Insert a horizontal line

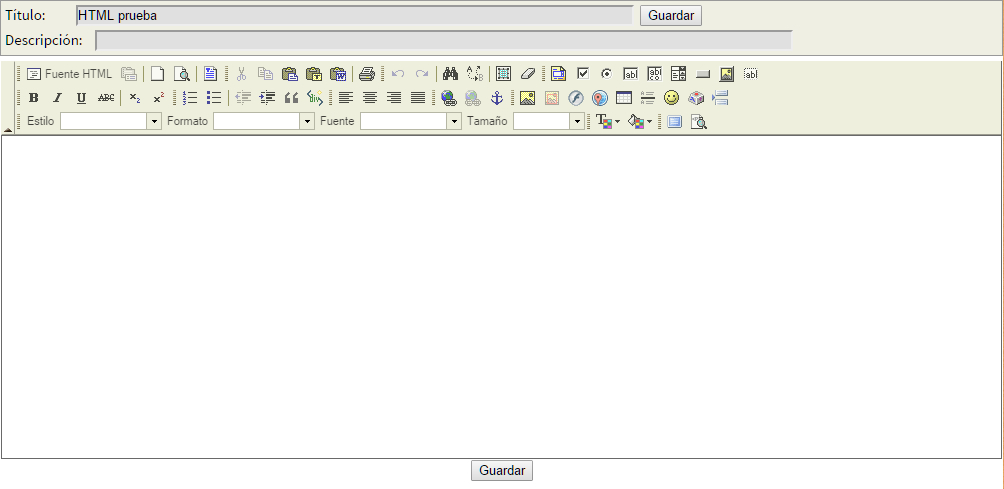point(647,98)
